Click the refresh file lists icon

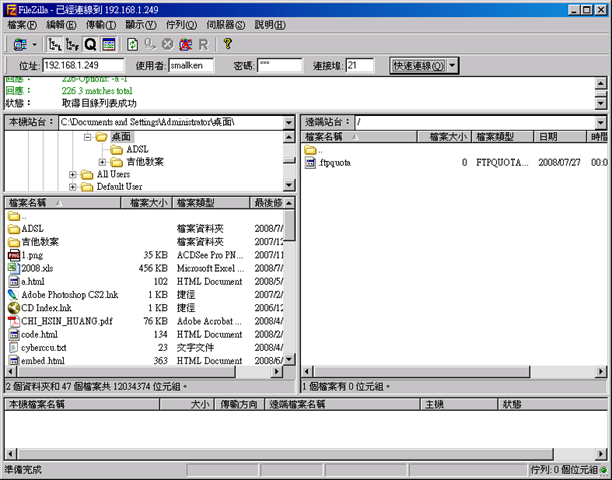pyautogui.click(x=132, y=44)
